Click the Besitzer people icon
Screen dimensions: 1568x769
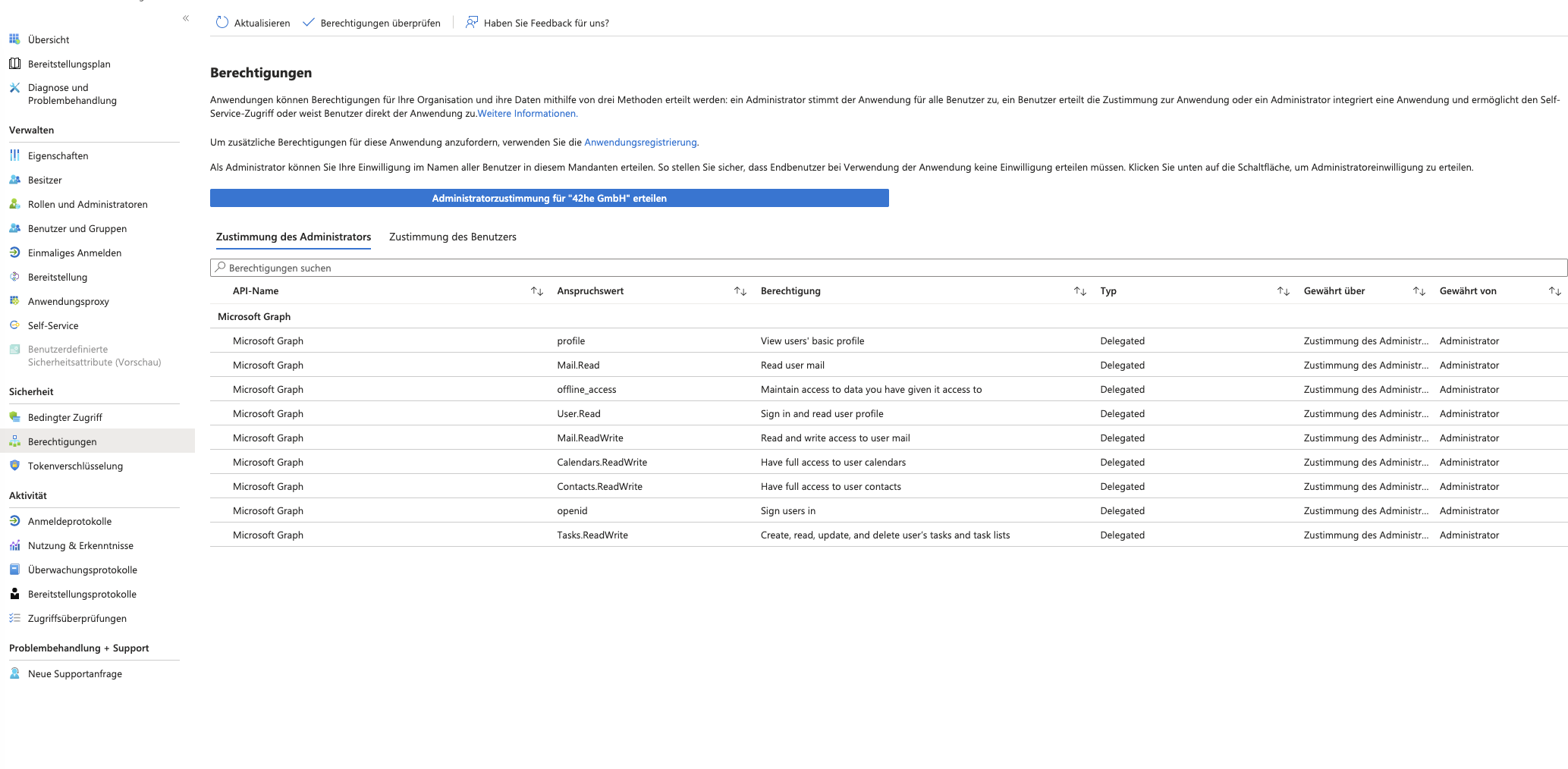(x=14, y=179)
